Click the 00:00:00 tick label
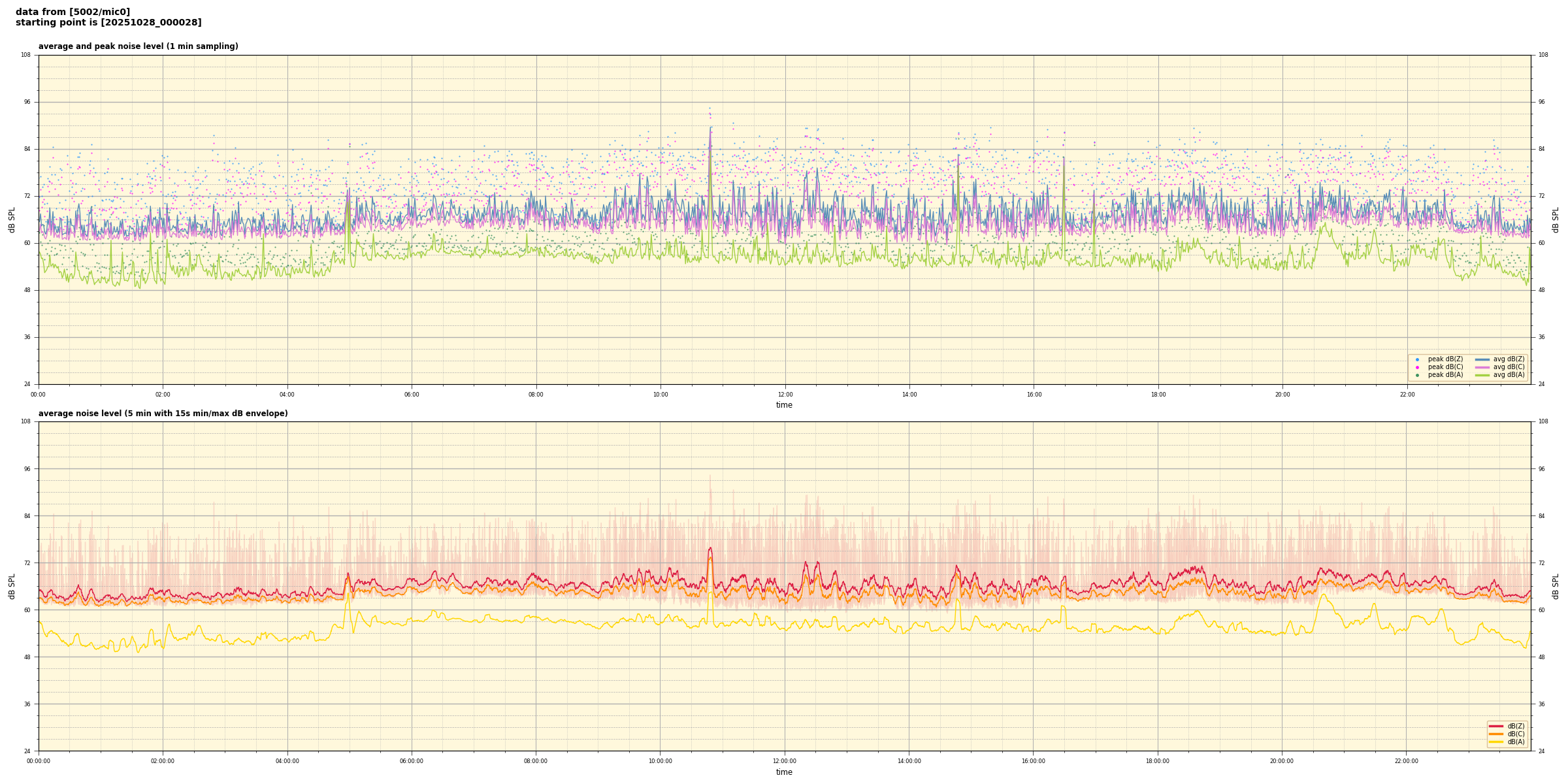The image size is (1568, 784). coord(39,761)
